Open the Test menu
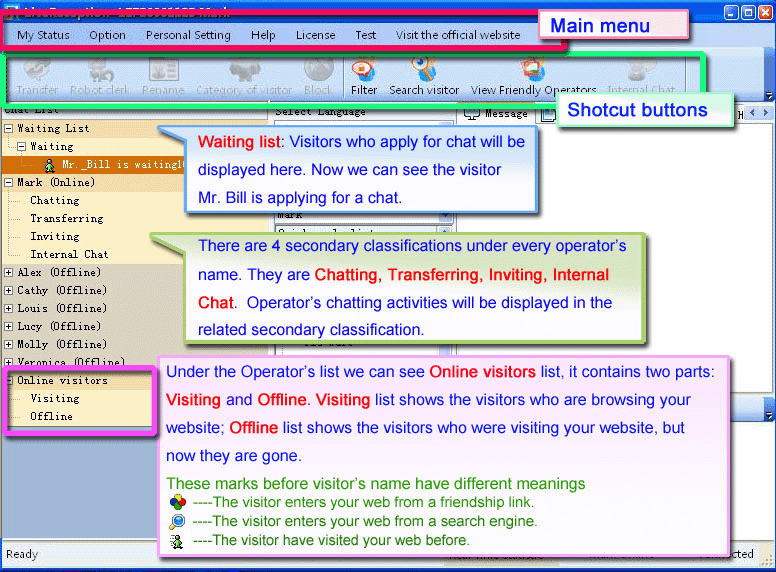 [x=365, y=35]
